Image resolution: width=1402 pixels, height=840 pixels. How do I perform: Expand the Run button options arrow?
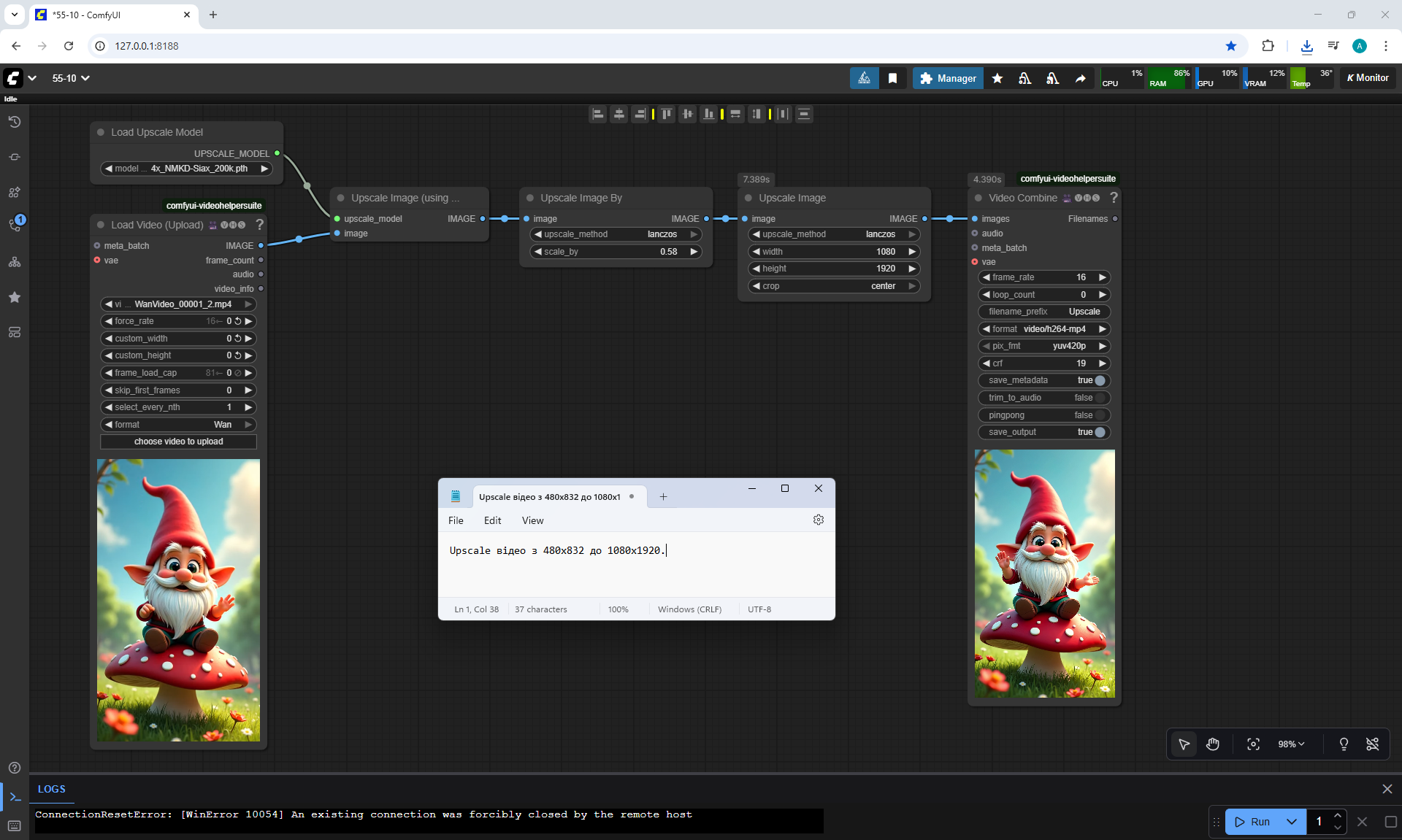tap(1291, 822)
